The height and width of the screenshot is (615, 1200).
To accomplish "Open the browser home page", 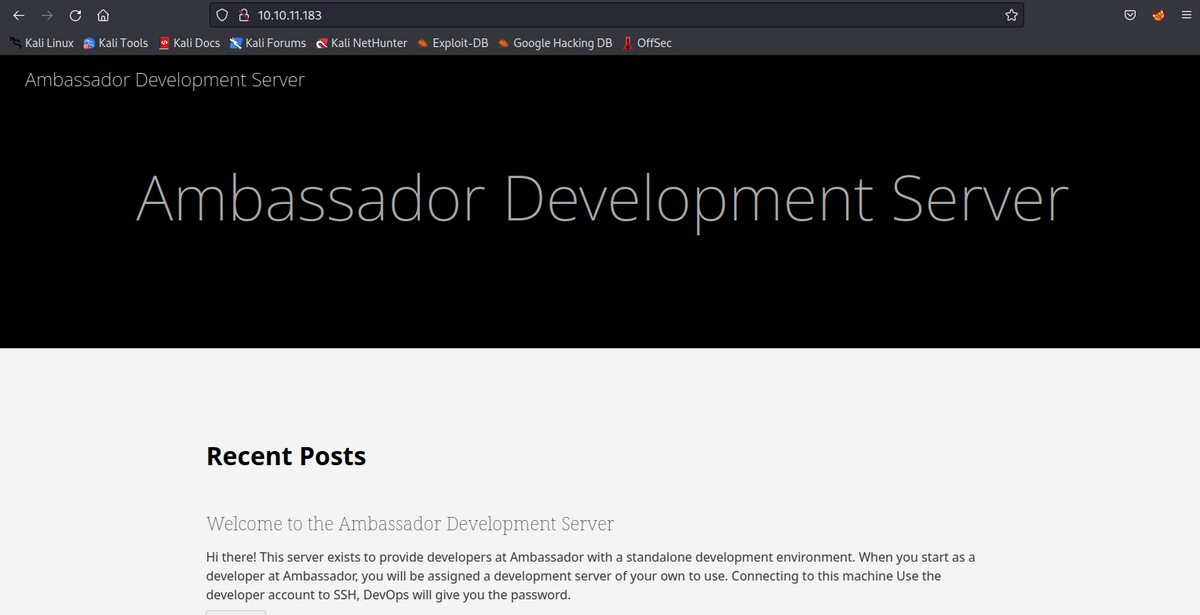I will coord(103,15).
